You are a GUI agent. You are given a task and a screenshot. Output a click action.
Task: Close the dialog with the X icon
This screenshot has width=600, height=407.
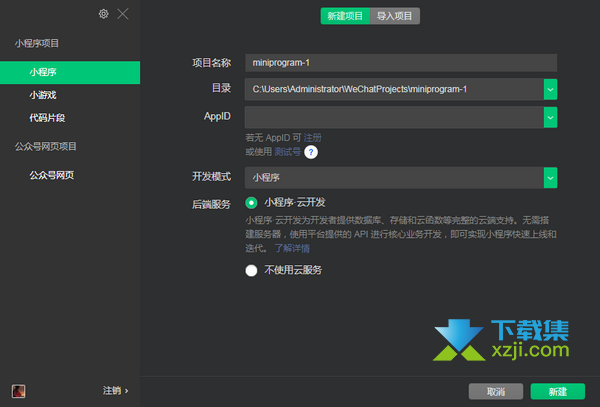coord(123,14)
